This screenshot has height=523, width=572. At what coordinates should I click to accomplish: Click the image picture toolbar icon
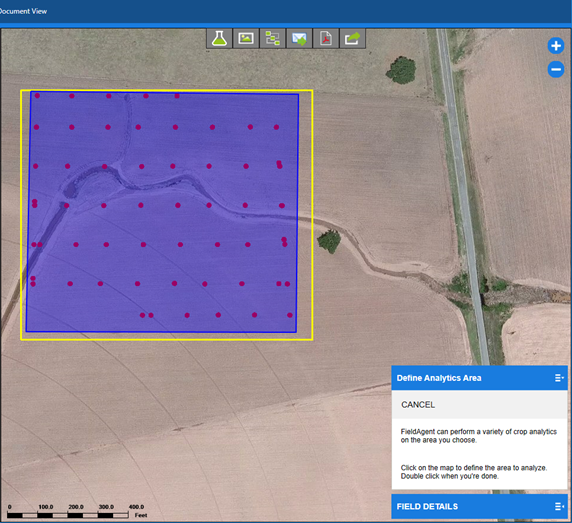[246, 38]
